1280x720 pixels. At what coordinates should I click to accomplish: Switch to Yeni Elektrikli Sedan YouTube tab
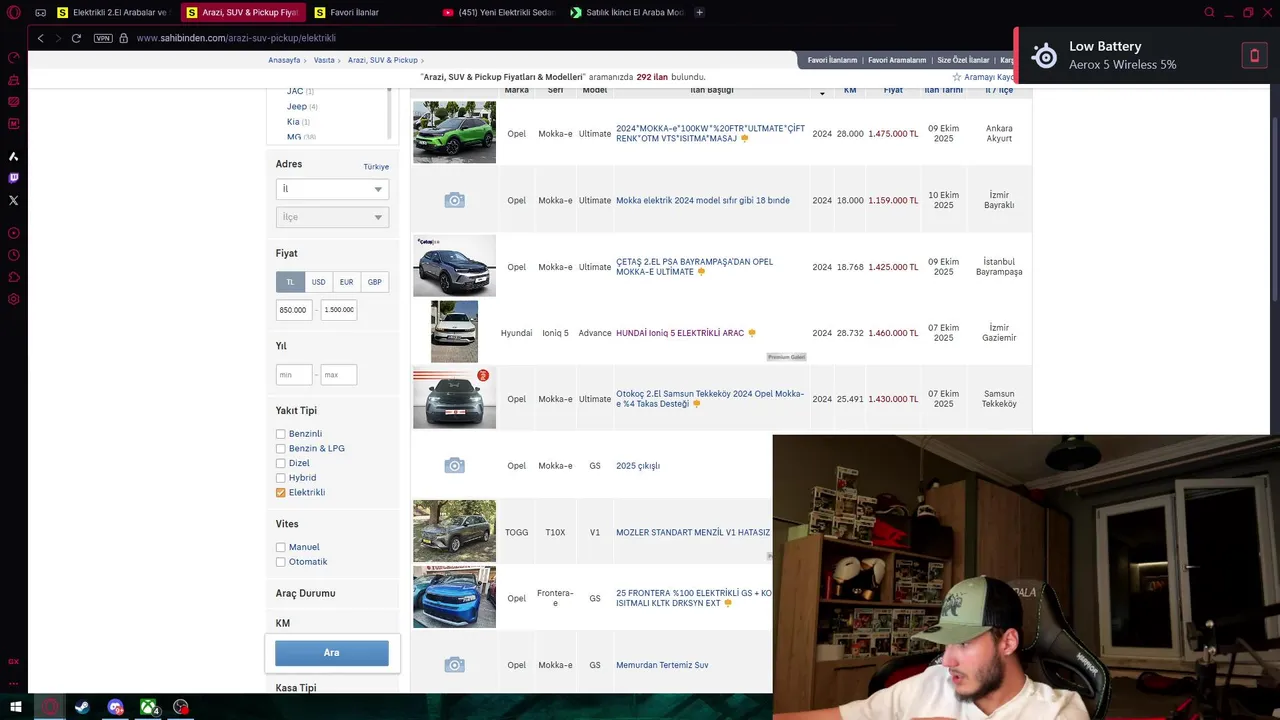coord(497,12)
